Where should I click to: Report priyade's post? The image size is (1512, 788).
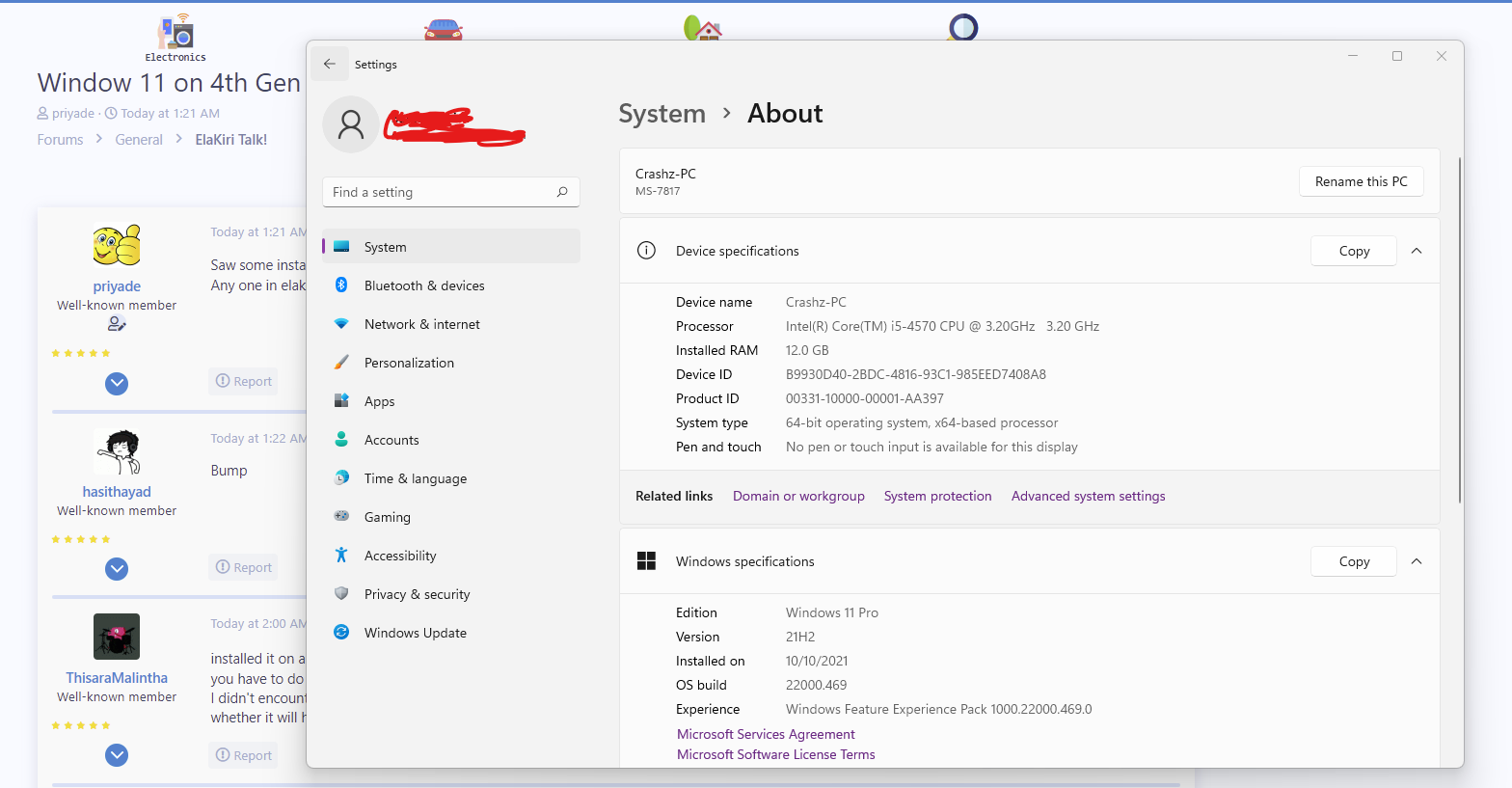[243, 381]
